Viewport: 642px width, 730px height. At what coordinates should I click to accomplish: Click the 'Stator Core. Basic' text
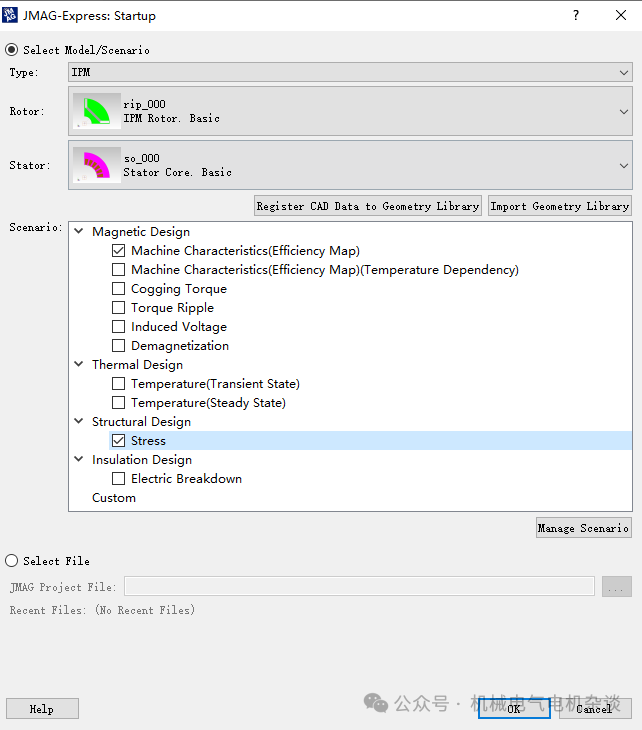click(x=177, y=172)
